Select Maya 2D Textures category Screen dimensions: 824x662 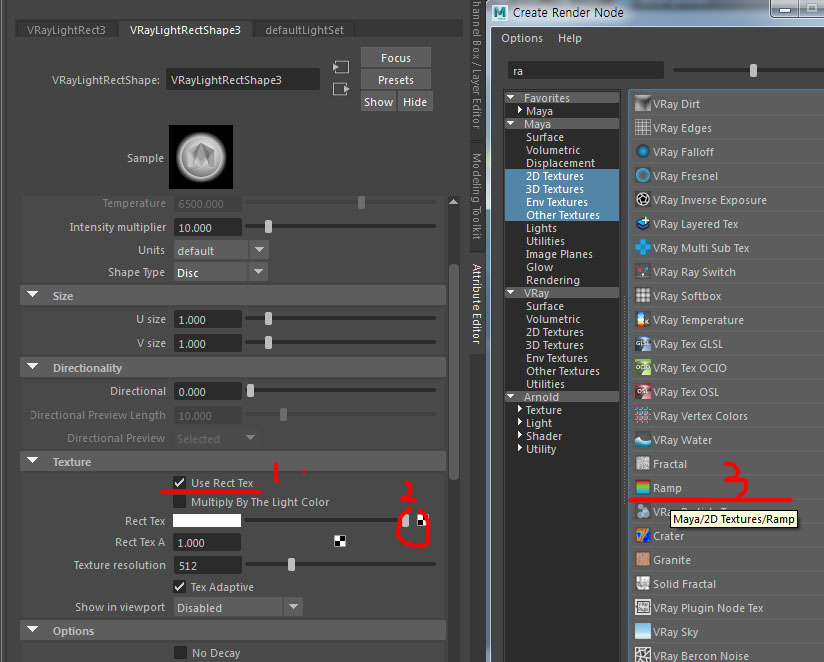555,175
